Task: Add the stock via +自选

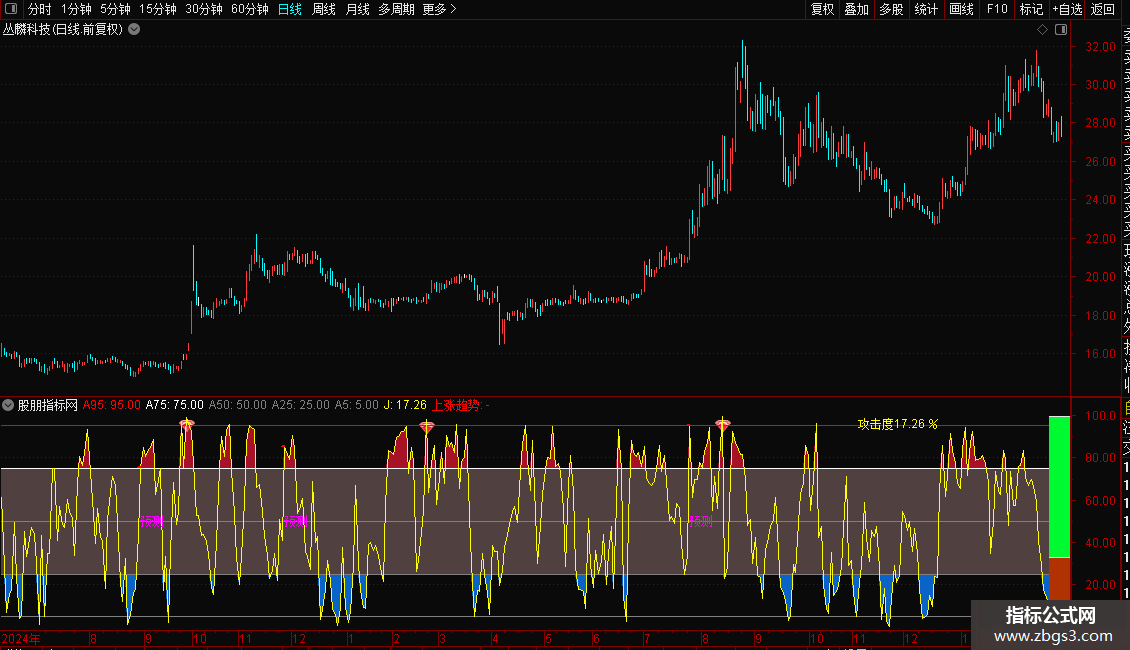Action: pyautogui.click(x=1067, y=9)
